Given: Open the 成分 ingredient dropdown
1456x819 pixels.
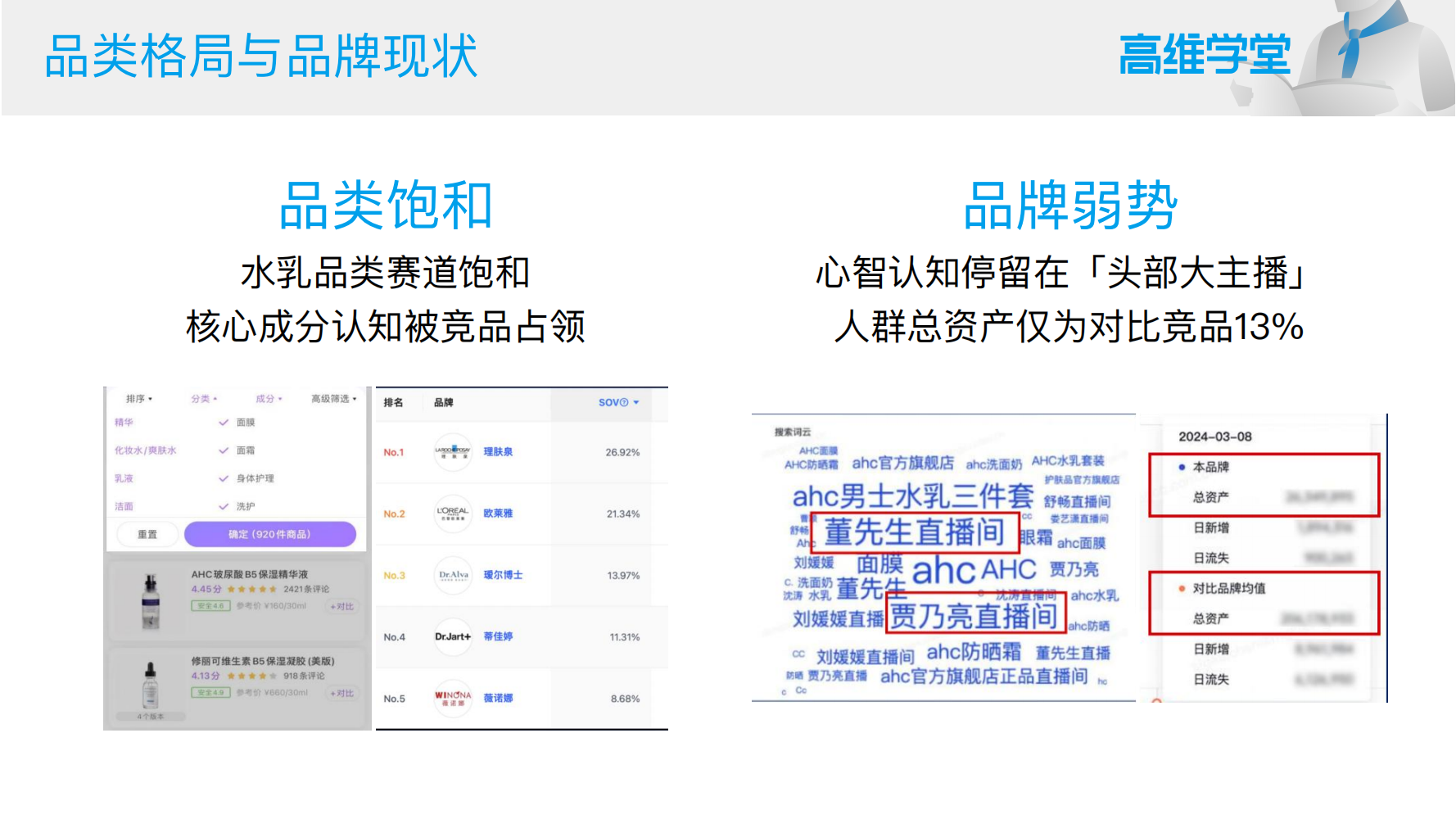Looking at the screenshot, I should click(x=269, y=399).
